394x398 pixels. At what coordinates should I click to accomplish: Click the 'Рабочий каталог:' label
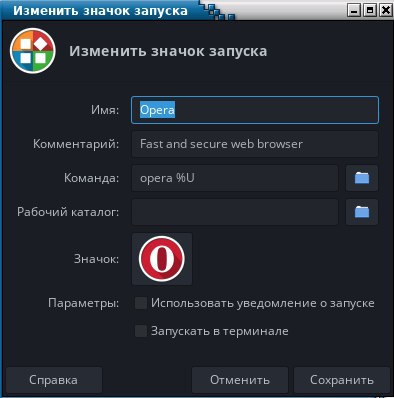(x=68, y=212)
